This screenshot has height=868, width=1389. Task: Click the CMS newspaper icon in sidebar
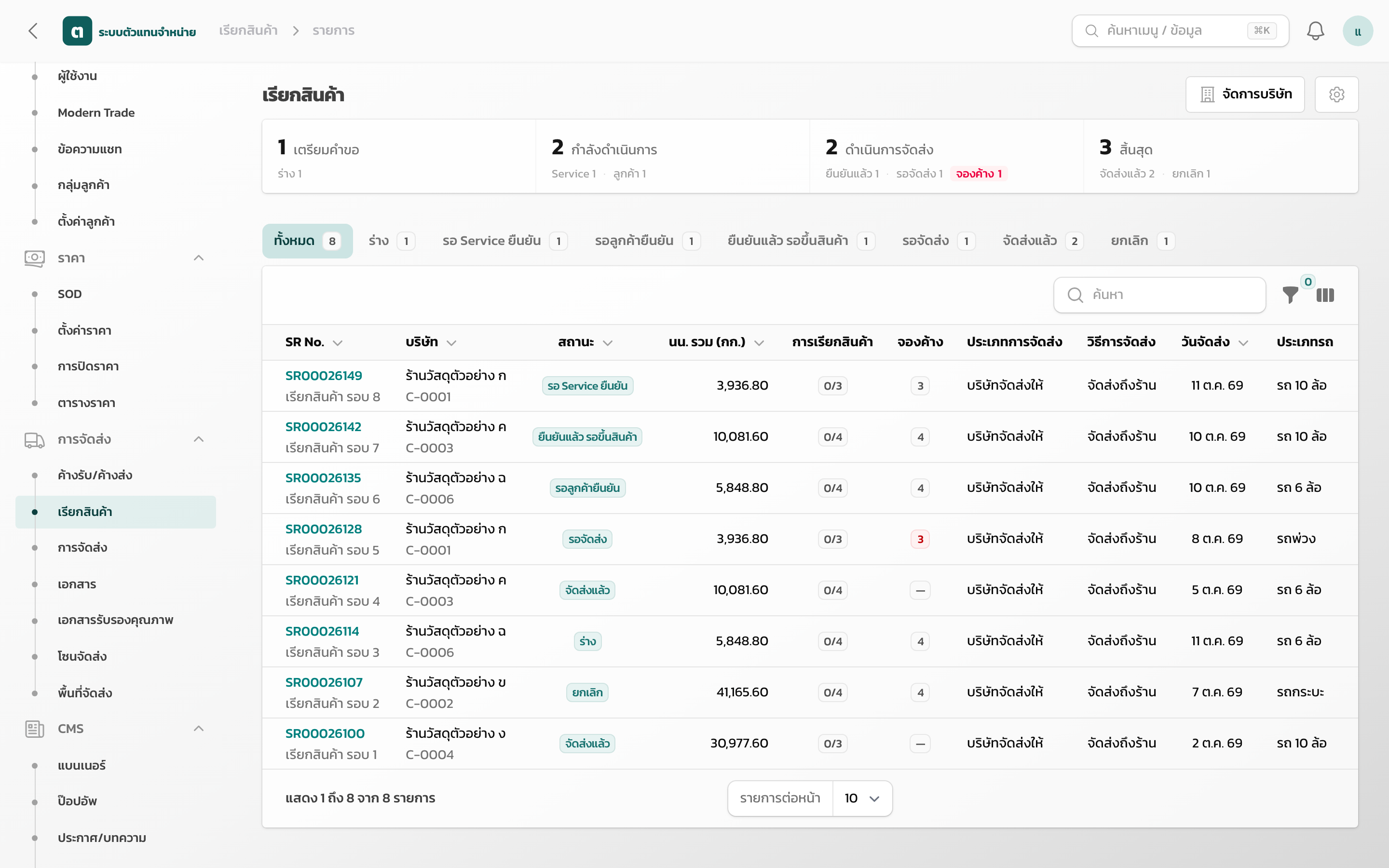pyautogui.click(x=34, y=729)
